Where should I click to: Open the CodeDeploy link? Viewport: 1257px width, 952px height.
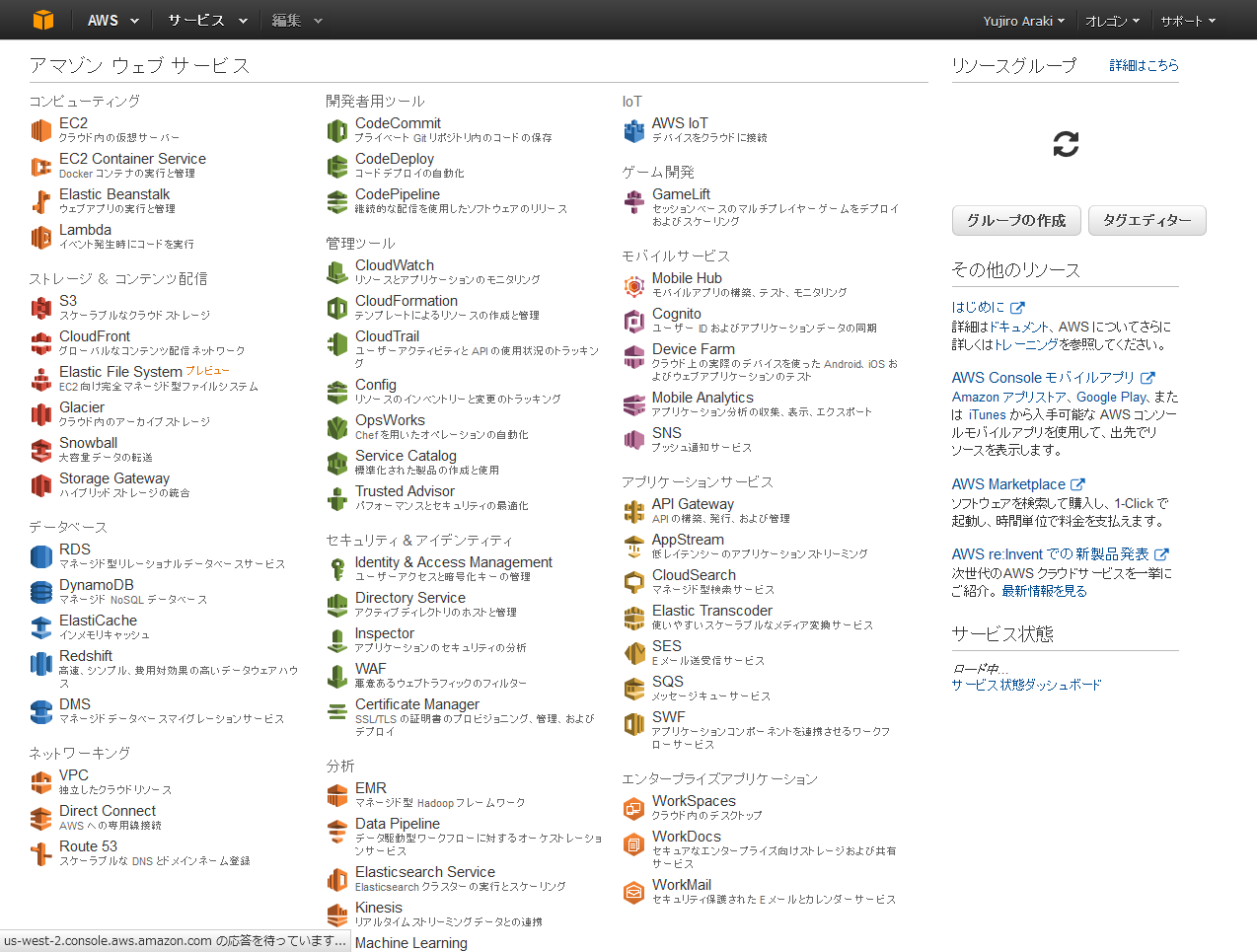coord(395,159)
